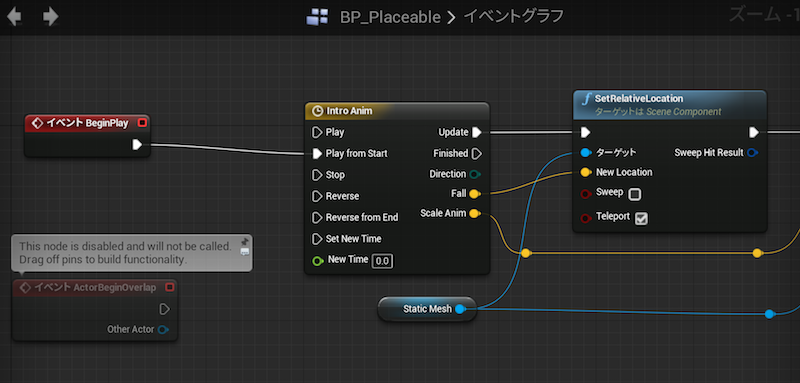Screen dimensions: 800x383
Task: Go forward with the right navigation arrow
Action: (x=51, y=17)
